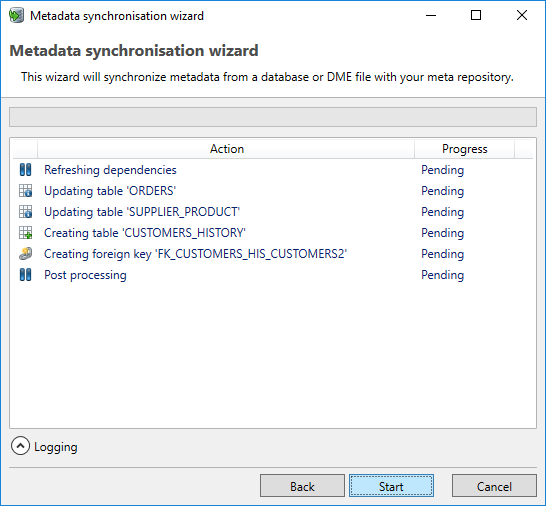Viewport: 546px width, 506px height.
Task: Expand the Logging section chevron
Action: point(20,446)
